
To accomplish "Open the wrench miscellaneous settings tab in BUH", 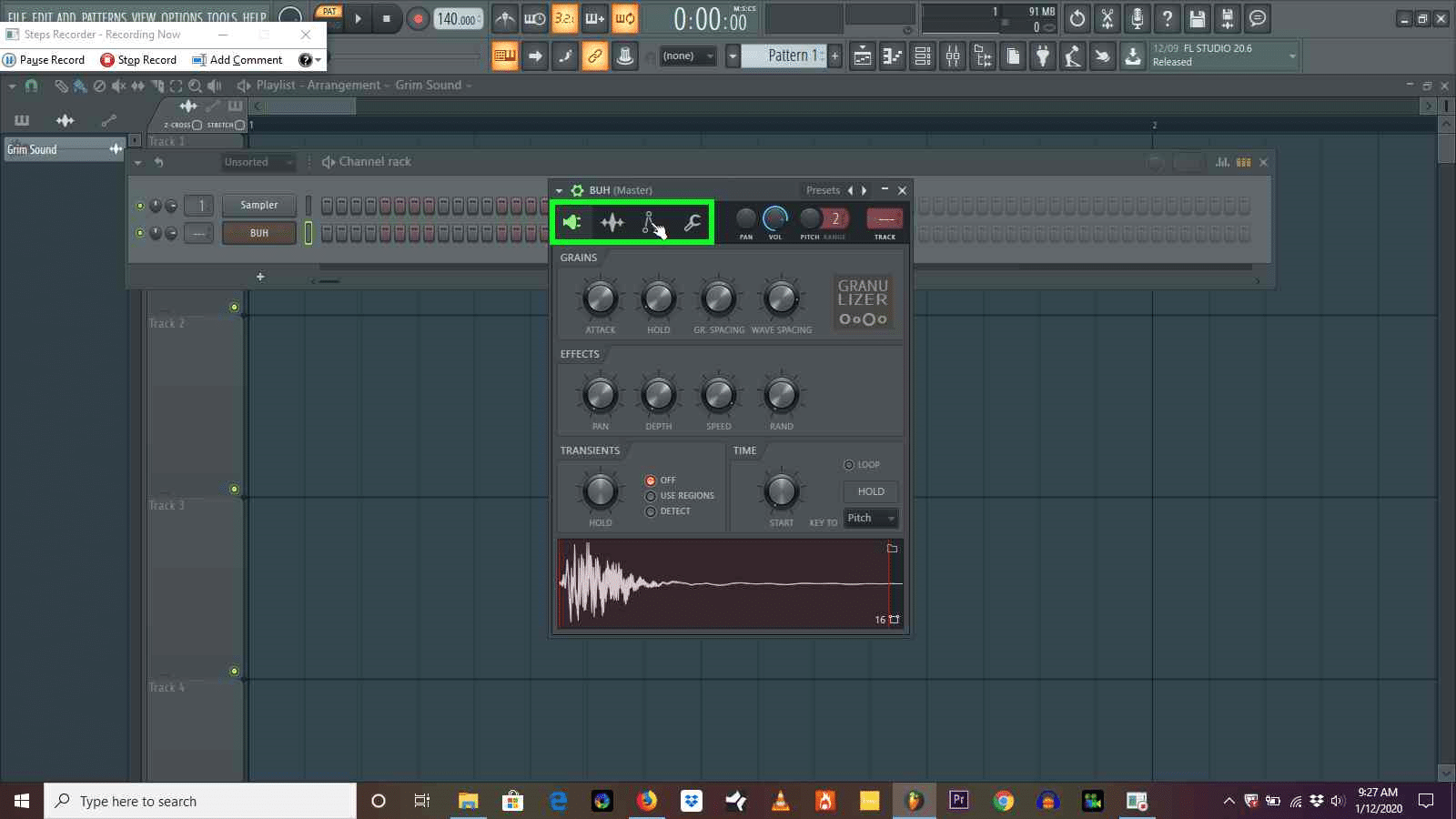I will click(x=692, y=222).
